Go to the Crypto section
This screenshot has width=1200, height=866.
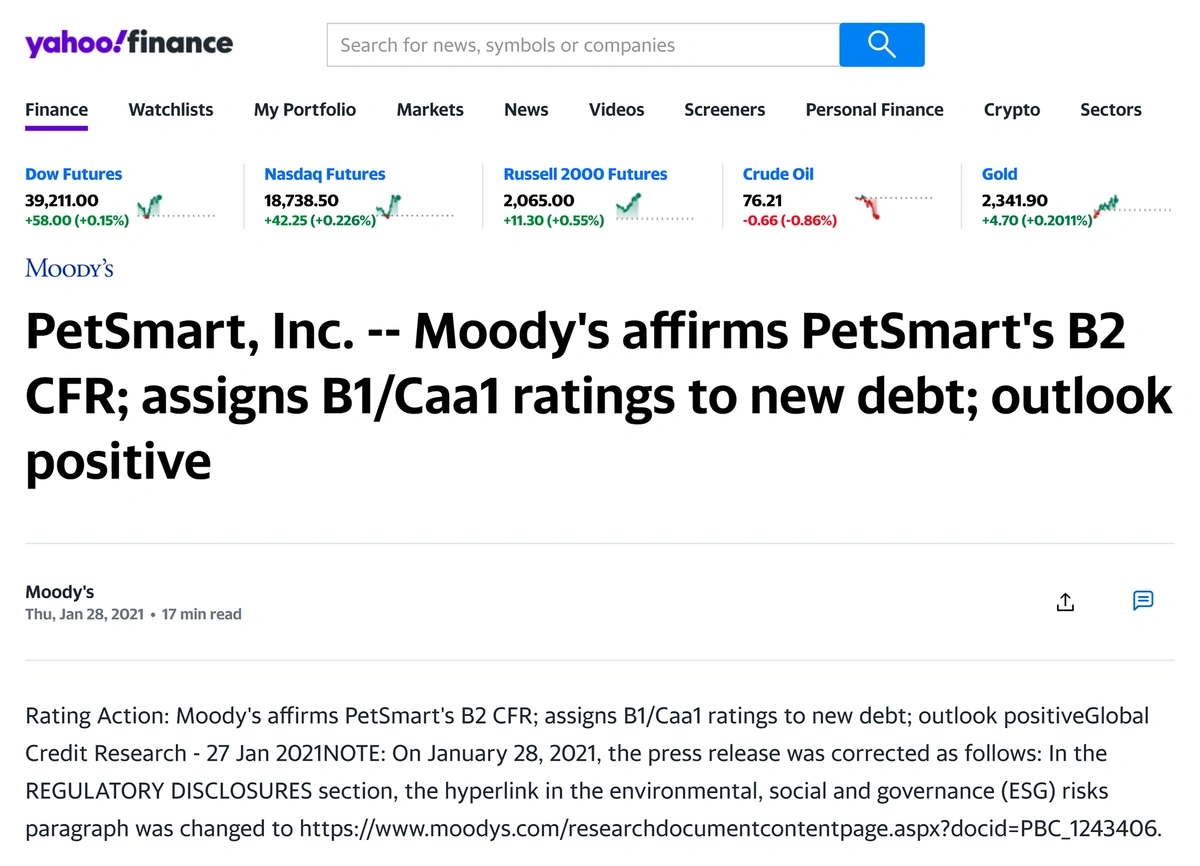[x=1012, y=110]
